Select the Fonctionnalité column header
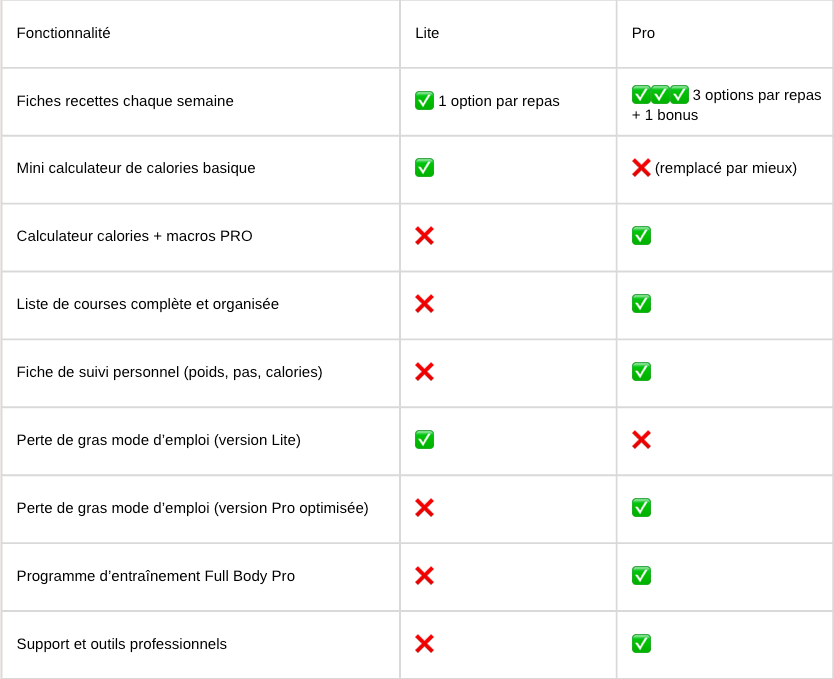Viewport: 834px width, 679px height. pyautogui.click(x=201, y=34)
